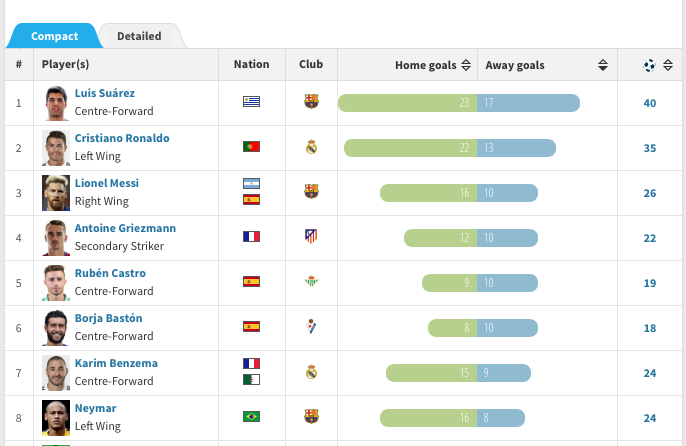Viewport: 686px width, 446px height.
Task: Click Karim Benzema name link
Action: tap(116, 363)
